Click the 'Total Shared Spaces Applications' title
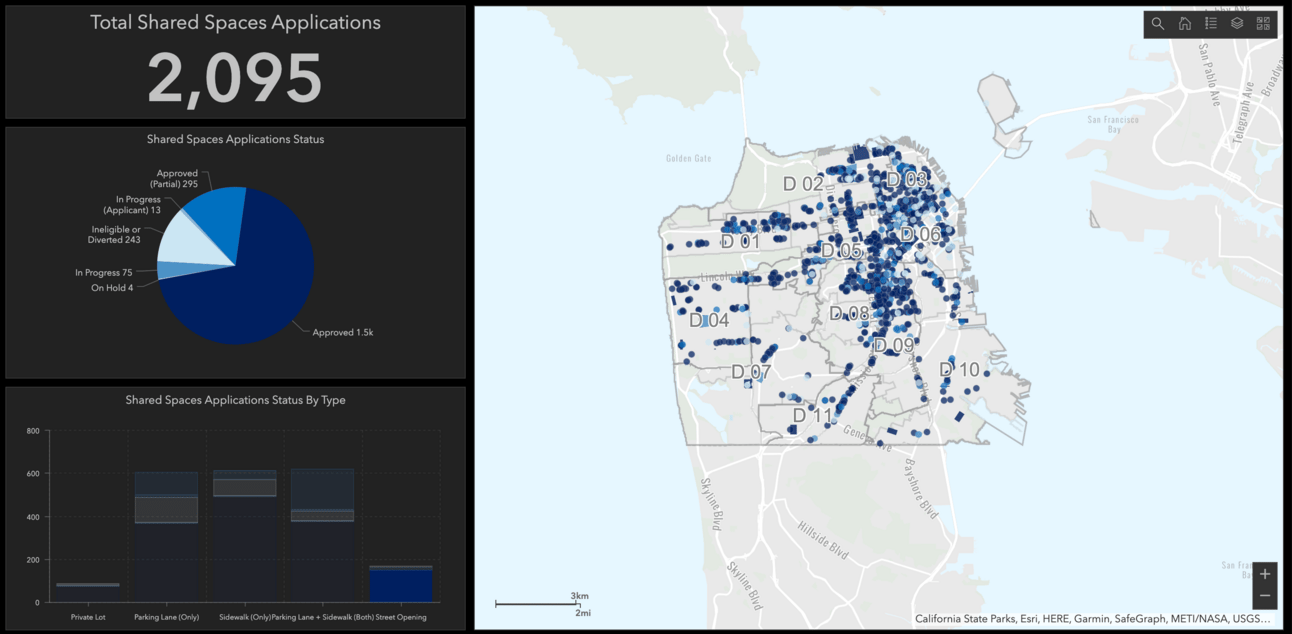This screenshot has width=1292, height=634. 235,22
